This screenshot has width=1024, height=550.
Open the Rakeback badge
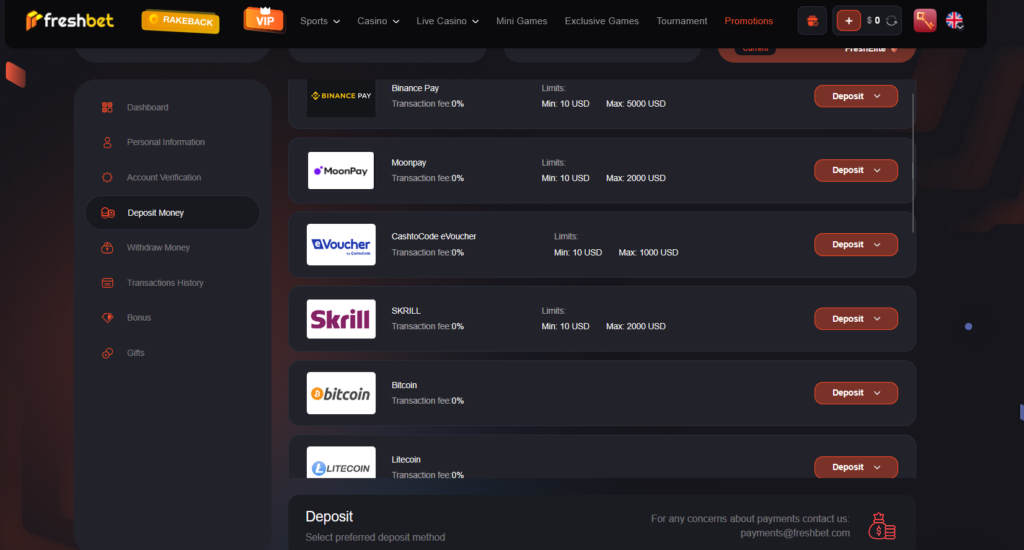pyautogui.click(x=180, y=21)
